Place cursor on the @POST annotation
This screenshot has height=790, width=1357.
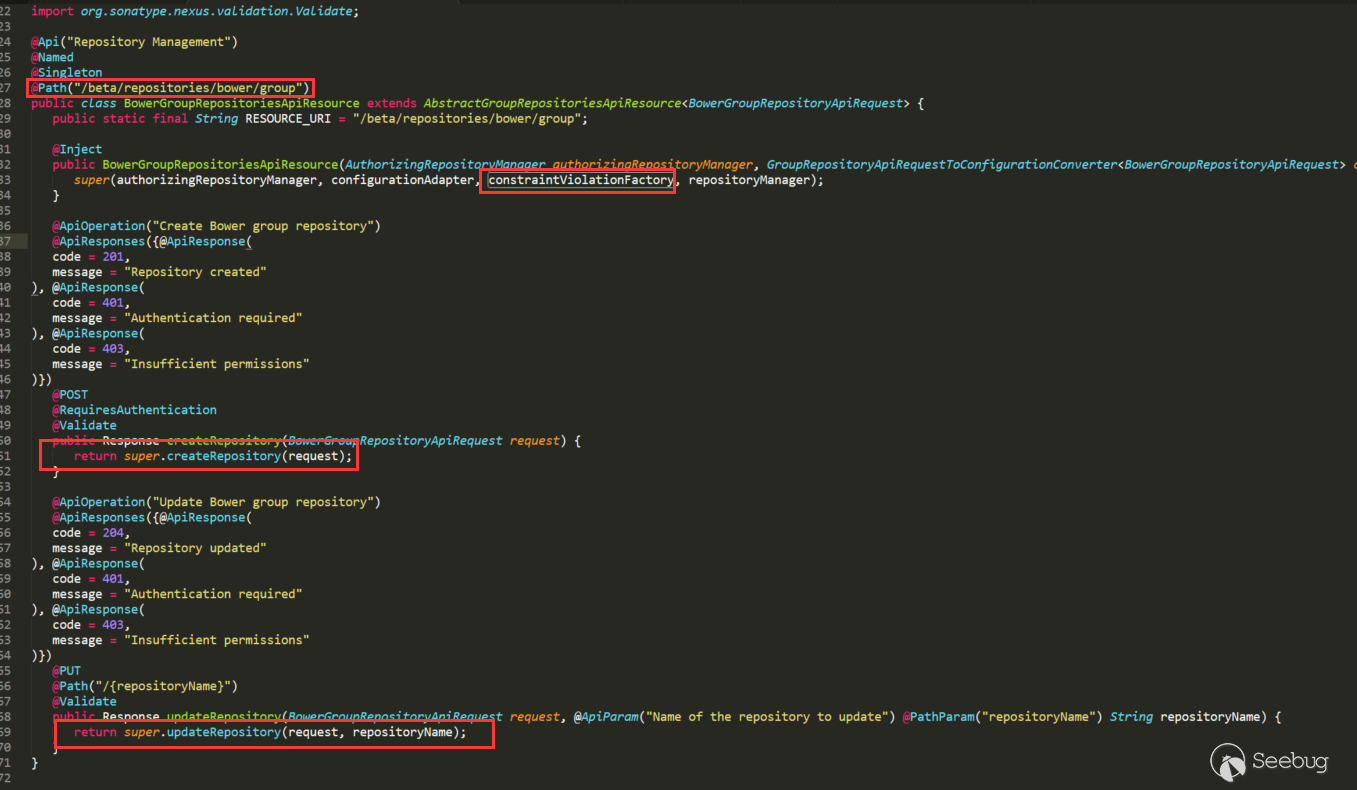coord(70,395)
